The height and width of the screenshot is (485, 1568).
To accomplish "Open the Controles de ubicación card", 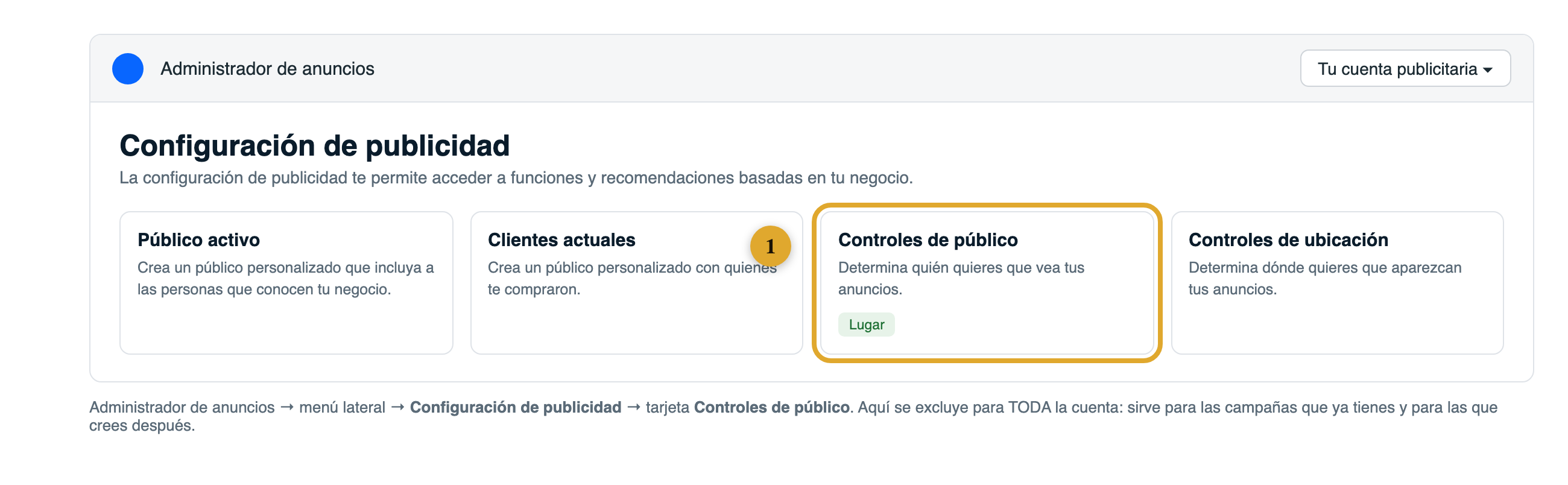I will pyautogui.click(x=1337, y=283).
